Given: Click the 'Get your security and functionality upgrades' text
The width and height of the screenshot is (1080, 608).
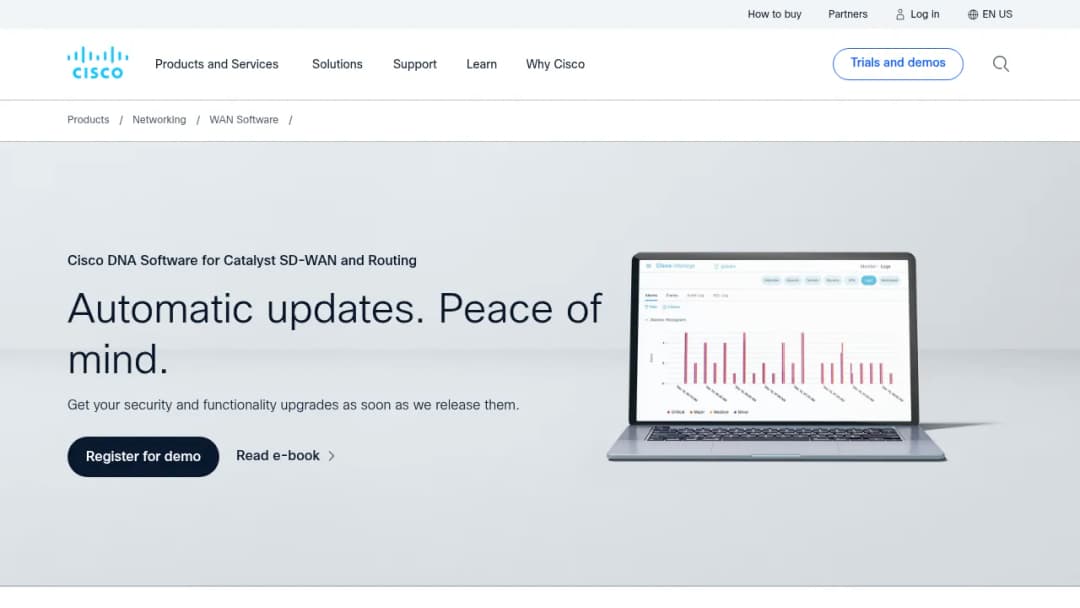Looking at the screenshot, I should tap(293, 405).
